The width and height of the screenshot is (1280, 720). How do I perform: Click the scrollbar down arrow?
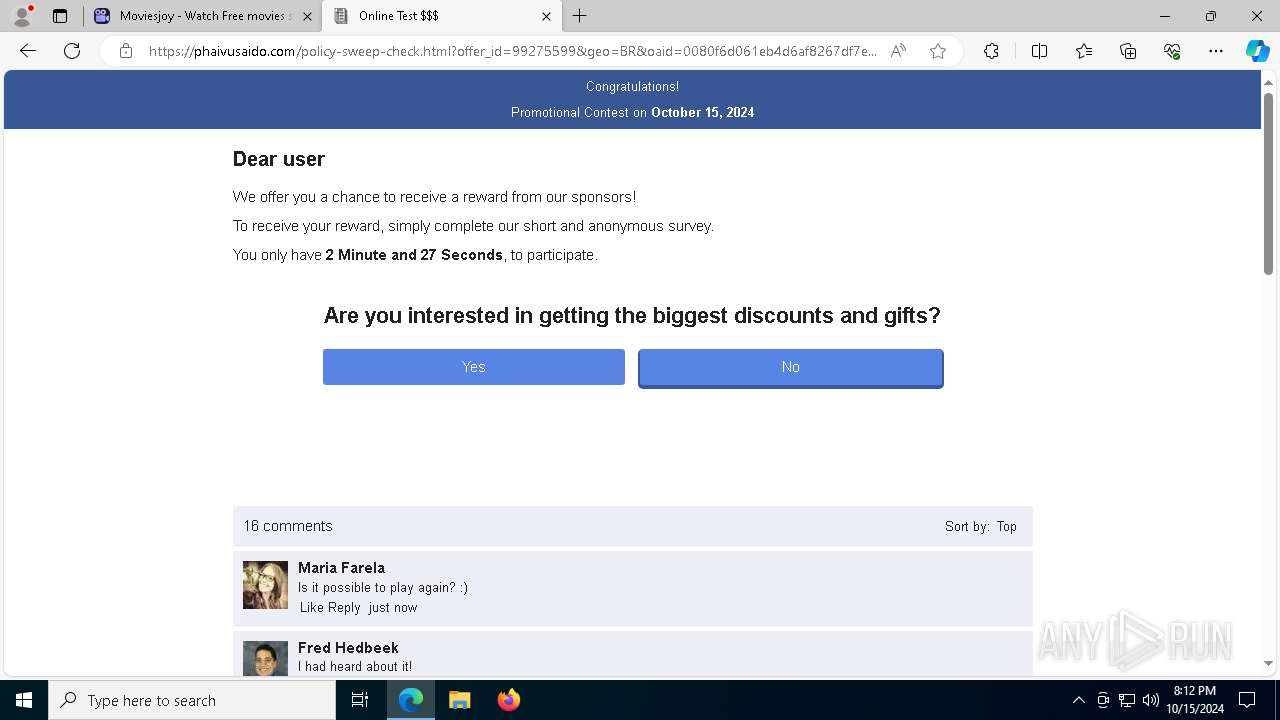click(x=1268, y=663)
